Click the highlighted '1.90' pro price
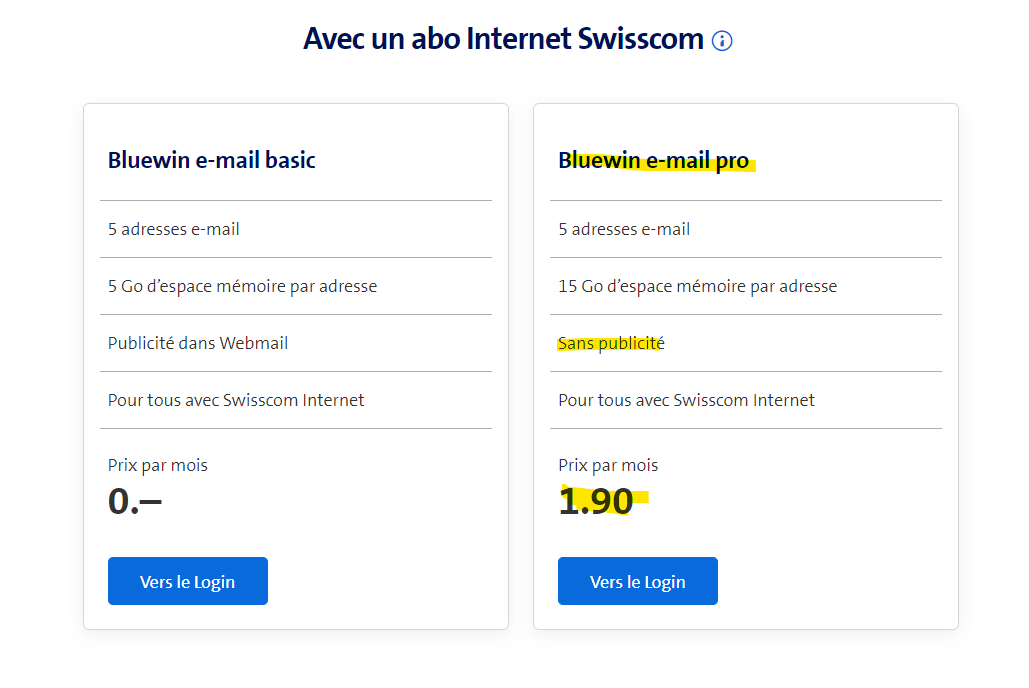This screenshot has height=688, width=1029. pyautogui.click(x=596, y=501)
